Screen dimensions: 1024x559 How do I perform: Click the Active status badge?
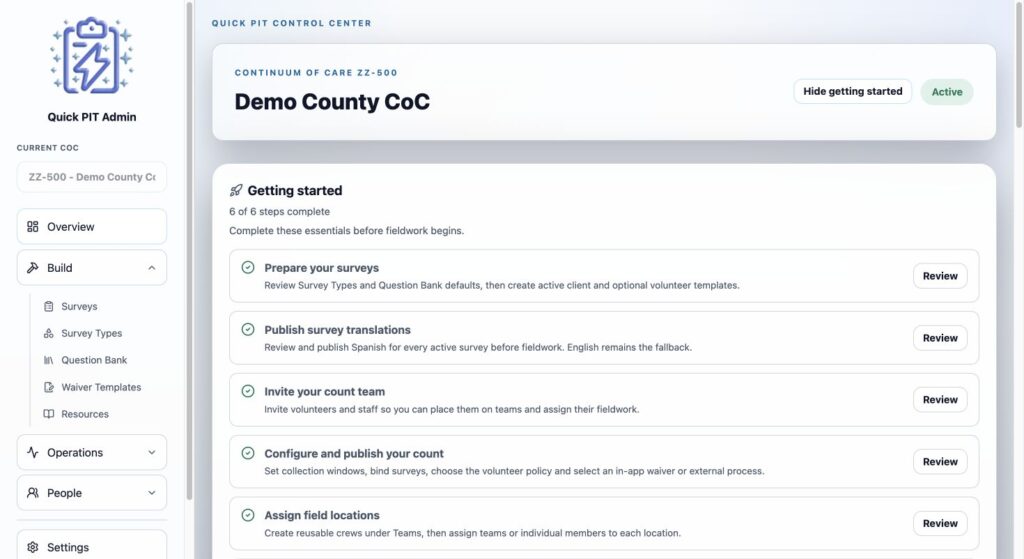(x=947, y=92)
